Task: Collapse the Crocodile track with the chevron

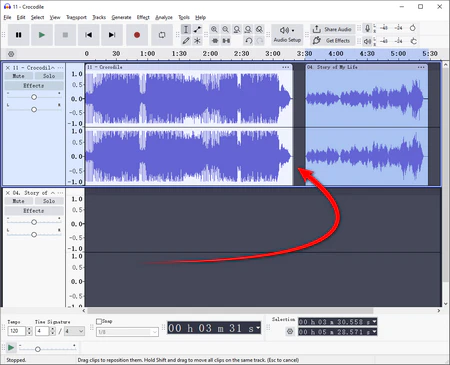Action: click(53, 68)
